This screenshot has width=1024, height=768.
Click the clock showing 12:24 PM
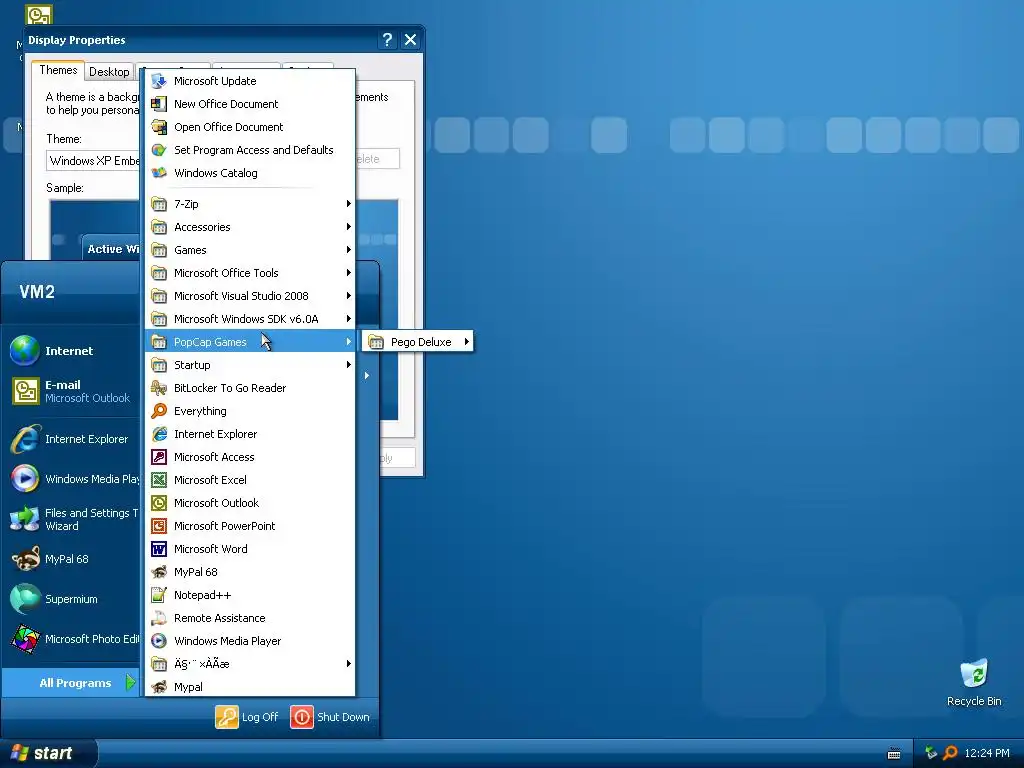click(987, 754)
